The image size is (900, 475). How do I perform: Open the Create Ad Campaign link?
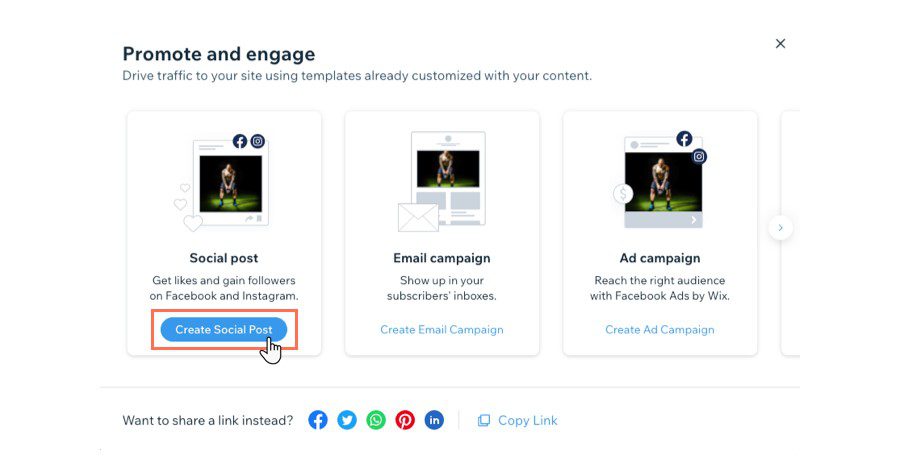pos(660,330)
